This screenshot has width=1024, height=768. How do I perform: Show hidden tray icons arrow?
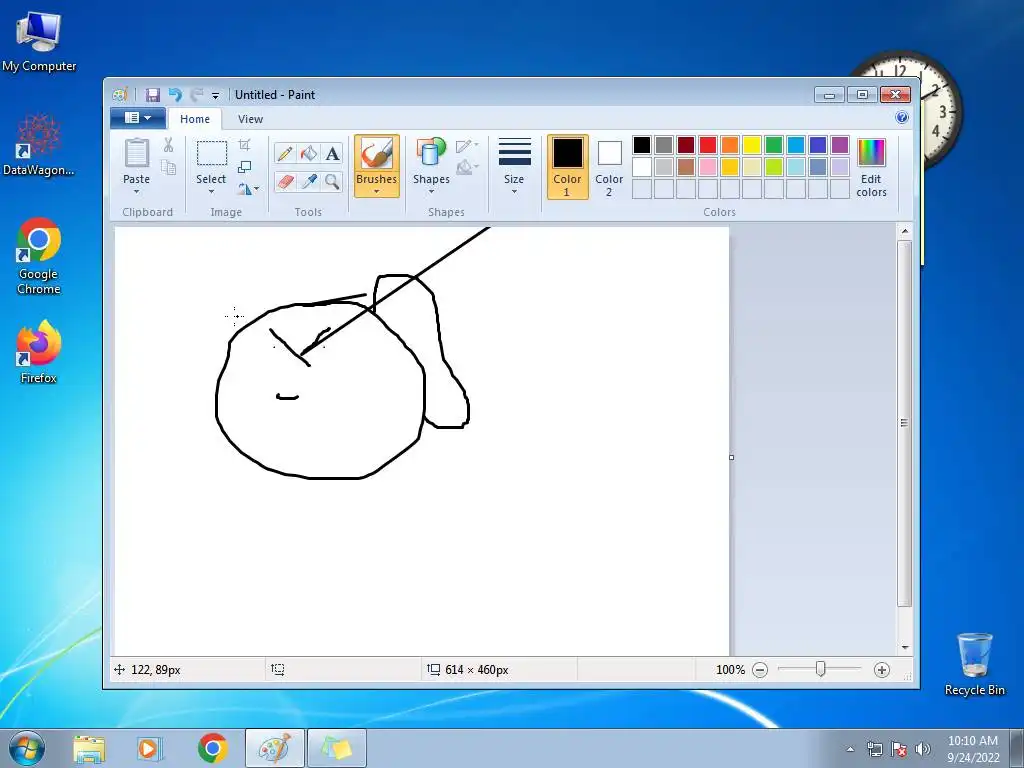850,749
